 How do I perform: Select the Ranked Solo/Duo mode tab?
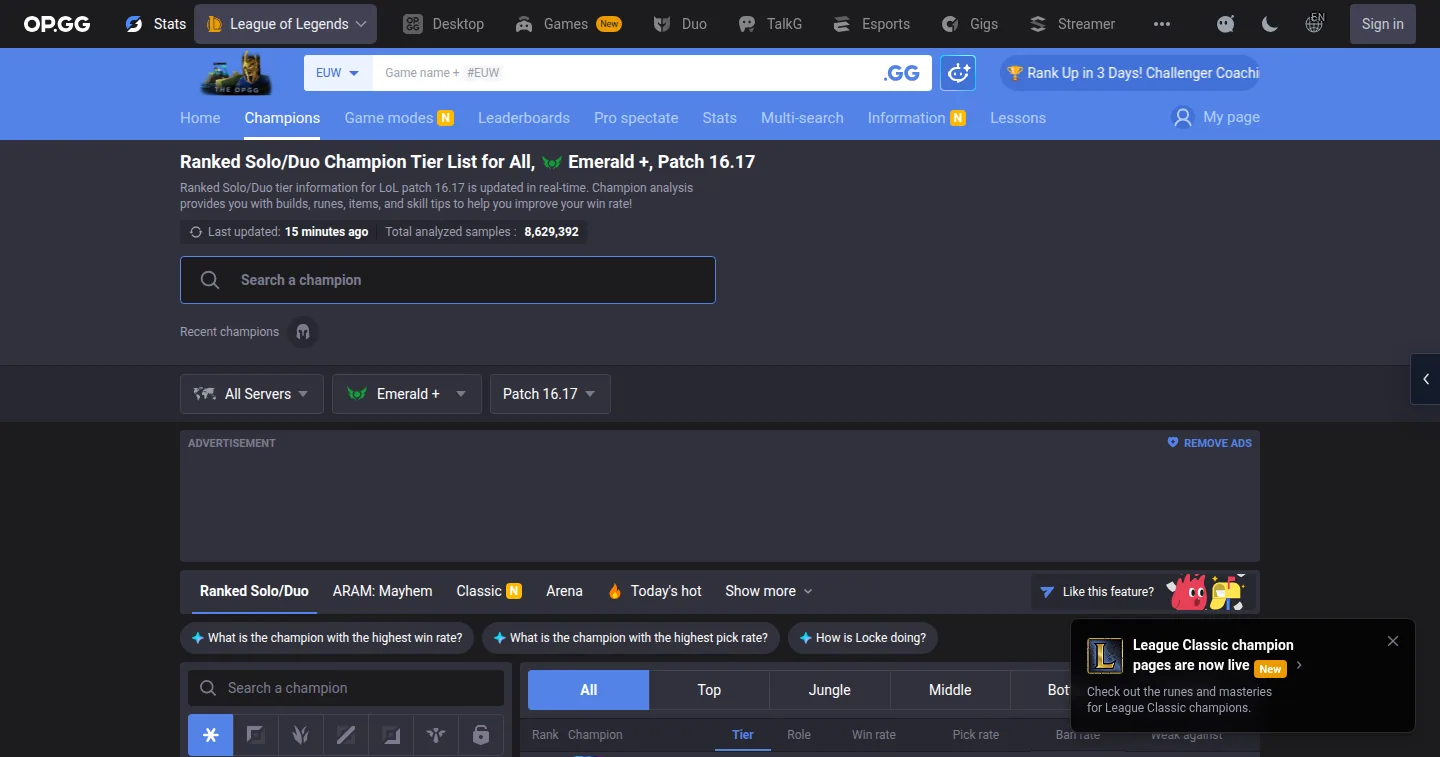pyautogui.click(x=254, y=591)
